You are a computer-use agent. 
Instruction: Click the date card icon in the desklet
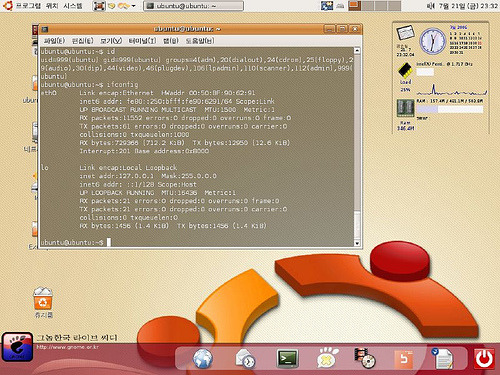click(x=405, y=34)
